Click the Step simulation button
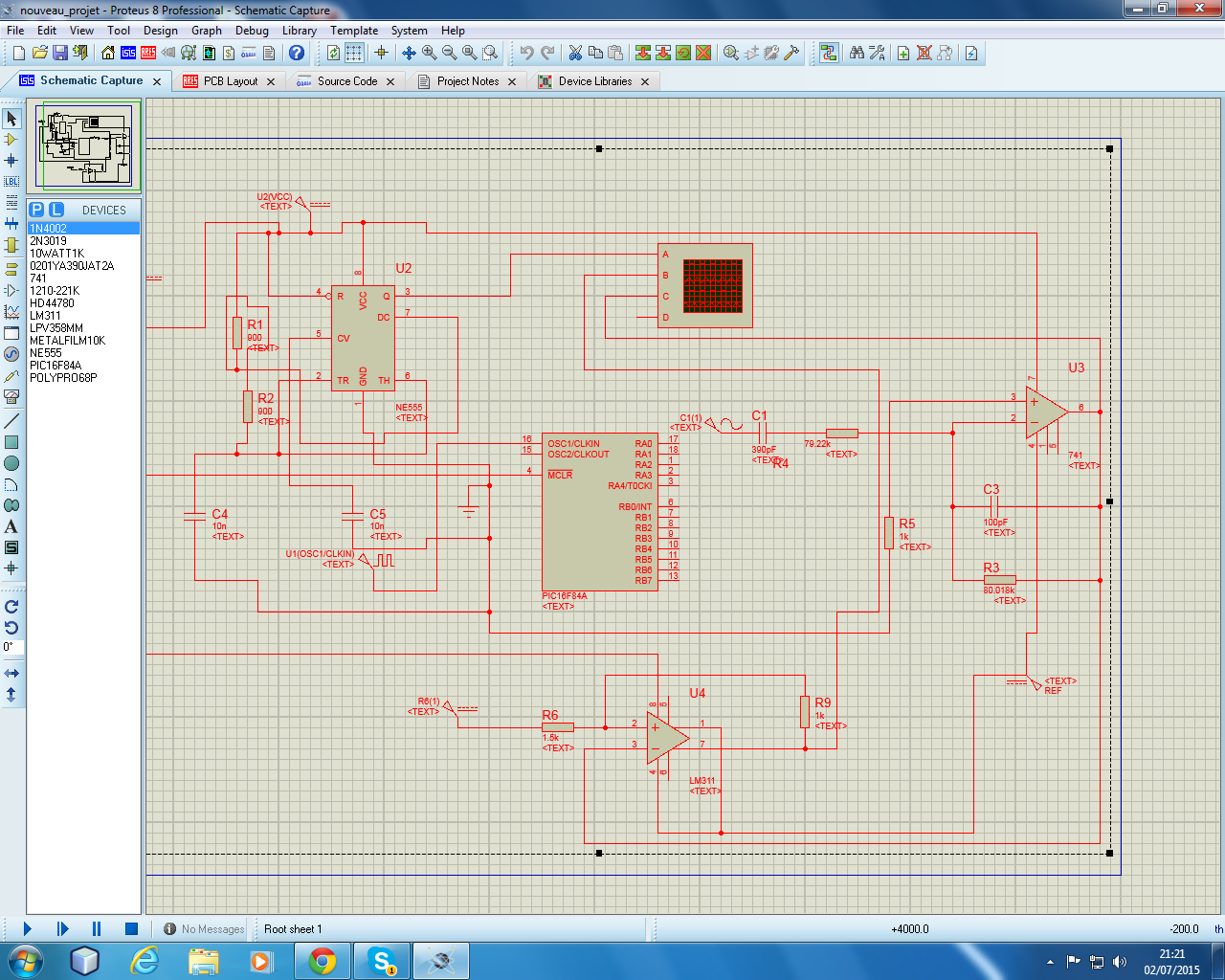This screenshot has height=980, width=1225. tap(62, 928)
